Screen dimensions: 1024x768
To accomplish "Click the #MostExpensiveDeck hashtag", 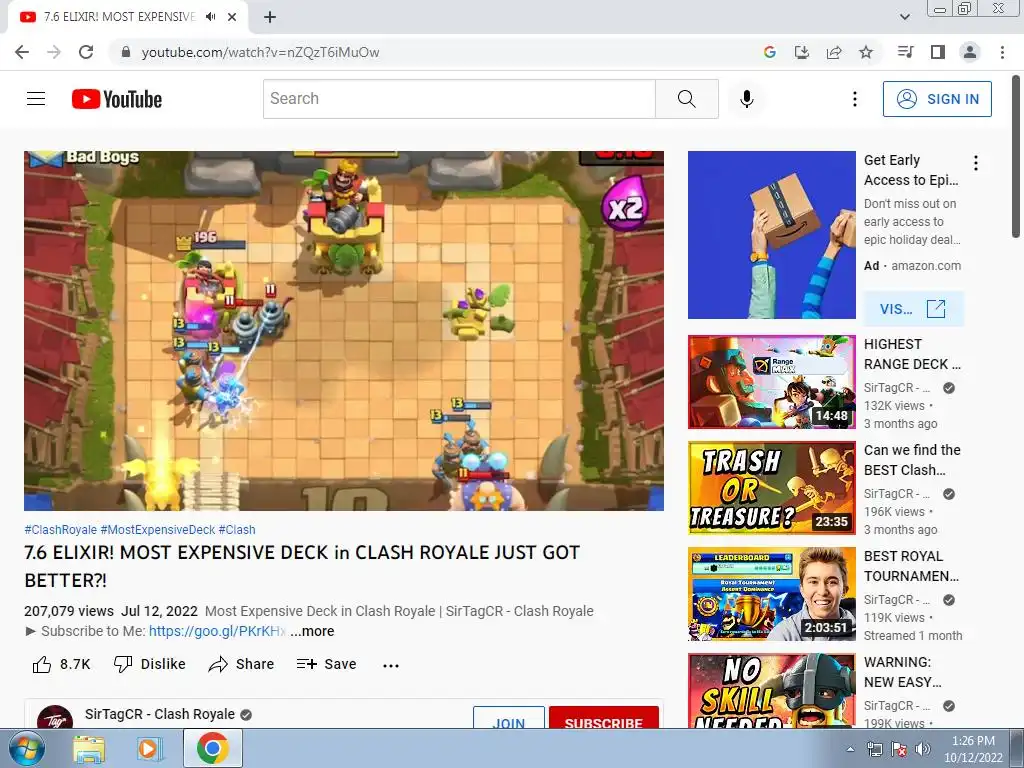I will click(x=158, y=530).
